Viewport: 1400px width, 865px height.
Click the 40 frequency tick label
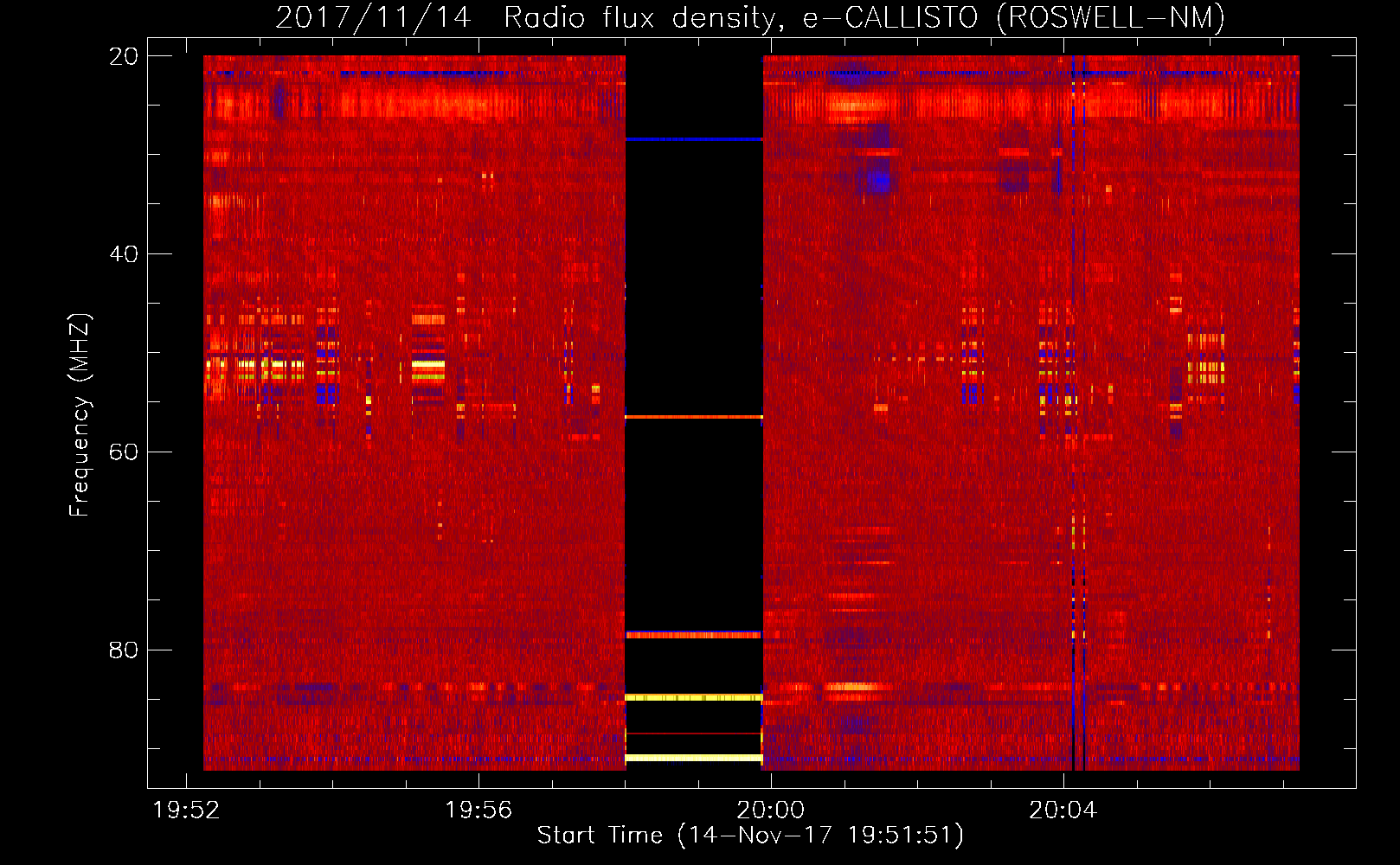point(124,254)
